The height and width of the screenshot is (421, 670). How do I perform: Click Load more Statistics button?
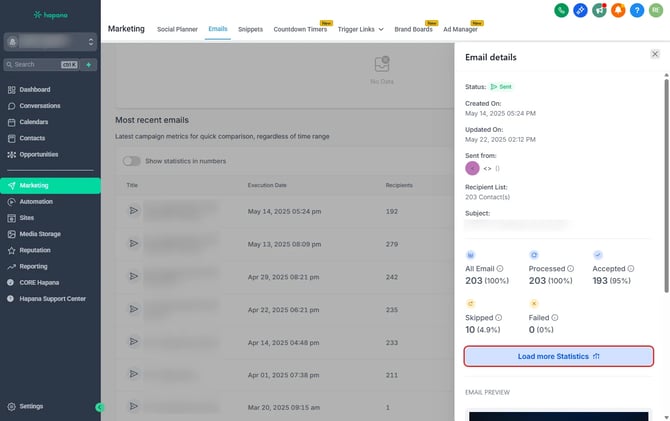tap(559, 356)
